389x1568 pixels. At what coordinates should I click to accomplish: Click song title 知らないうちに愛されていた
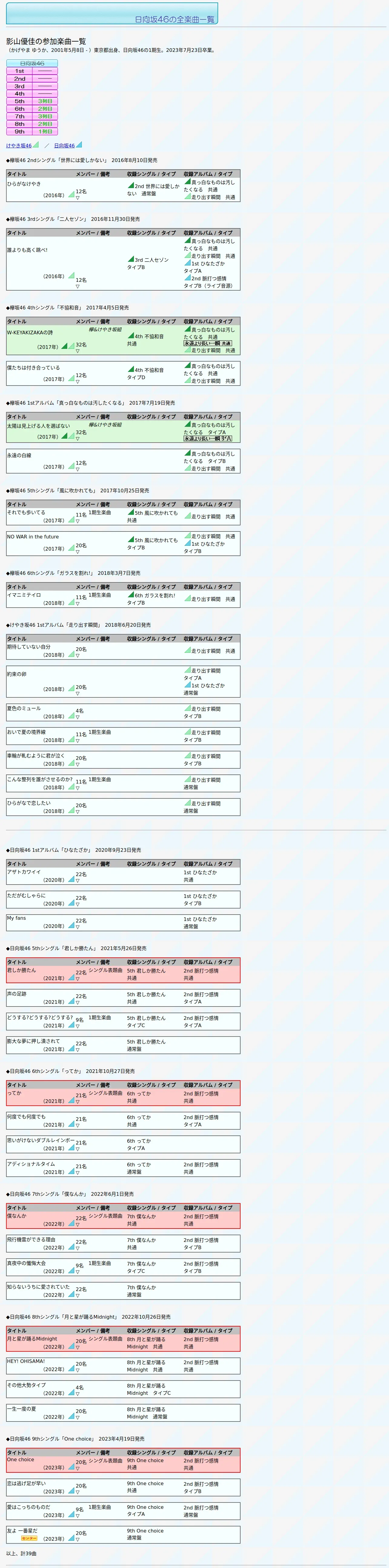[38, 1287]
